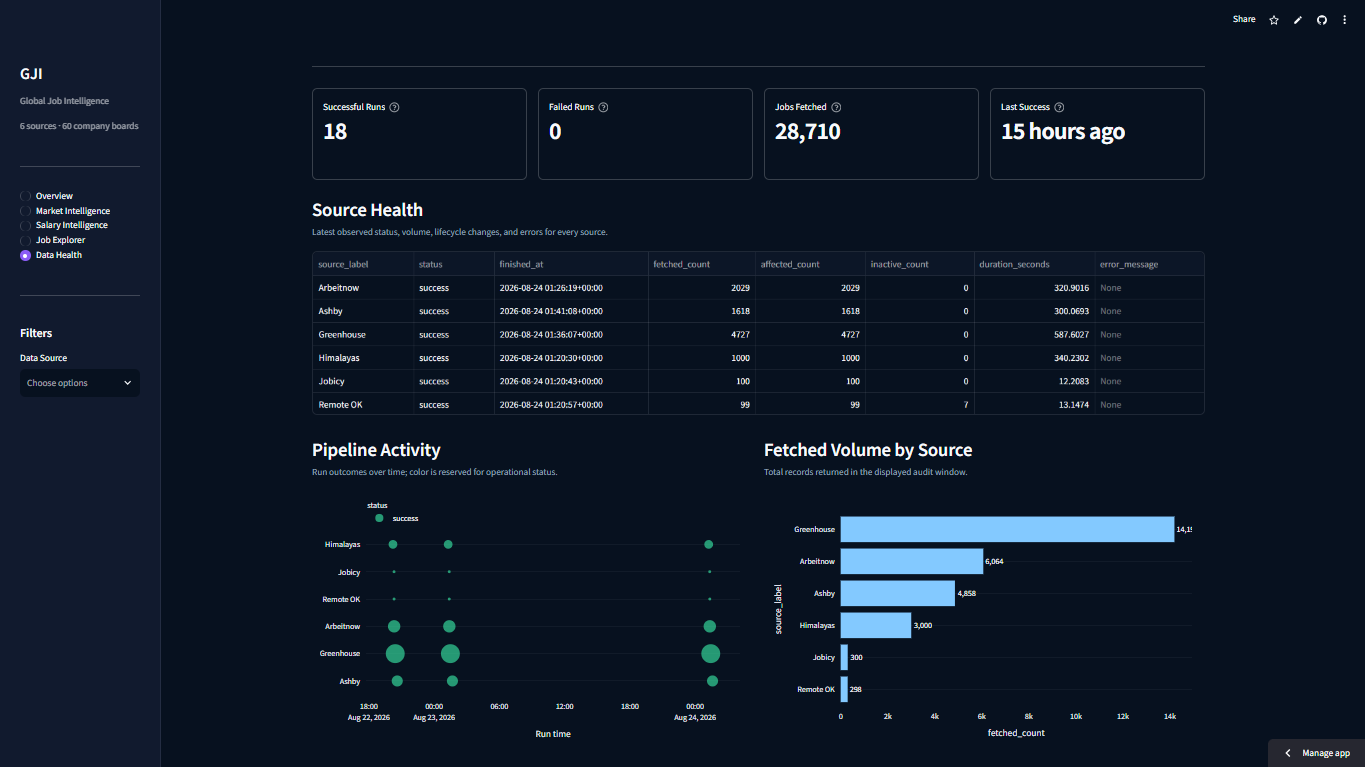This screenshot has width=1365, height=767.
Task: Click the status column header
Action: coord(454,264)
